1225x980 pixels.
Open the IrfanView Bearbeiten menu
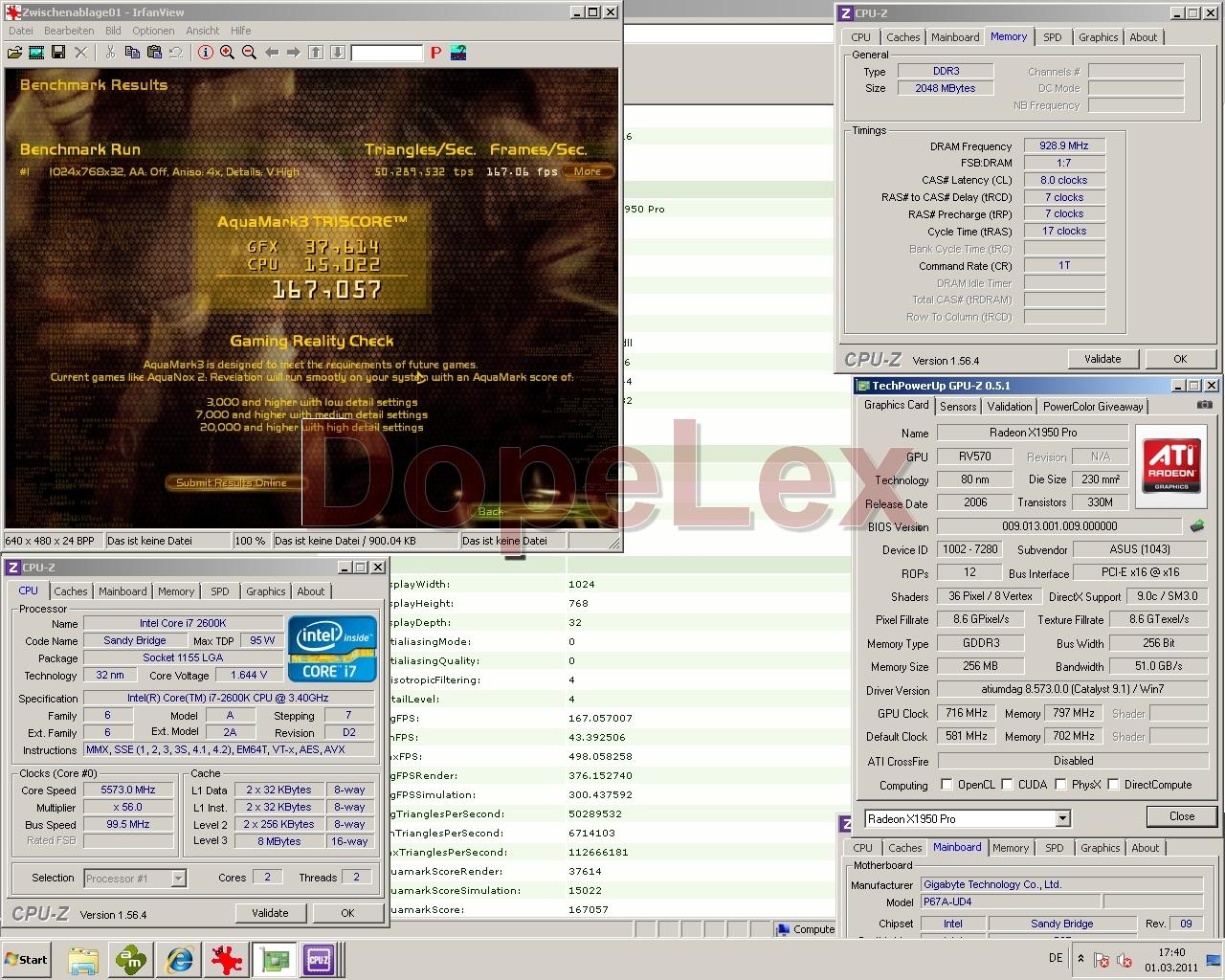point(69,31)
